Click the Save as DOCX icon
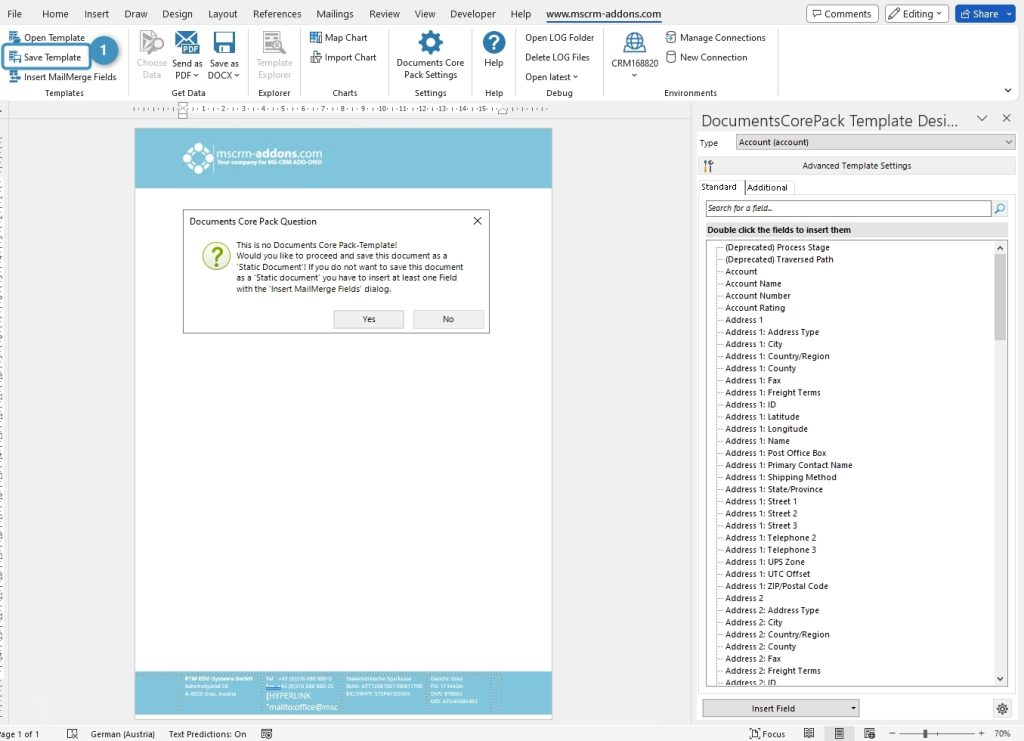This screenshot has width=1024, height=741. pyautogui.click(x=224, y=43)
